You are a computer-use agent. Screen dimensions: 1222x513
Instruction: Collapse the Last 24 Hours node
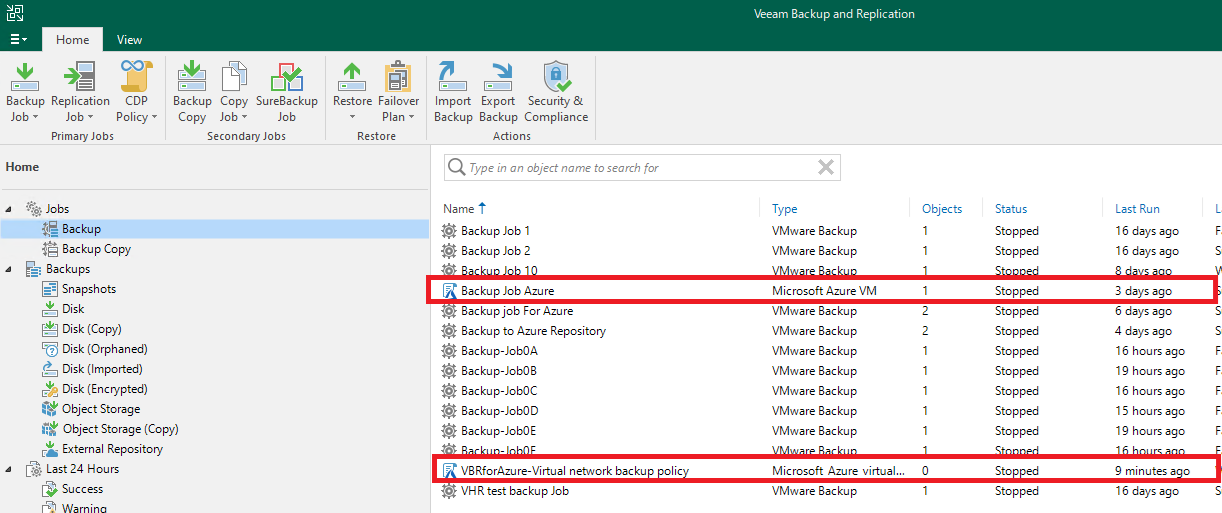coord(9,469)
